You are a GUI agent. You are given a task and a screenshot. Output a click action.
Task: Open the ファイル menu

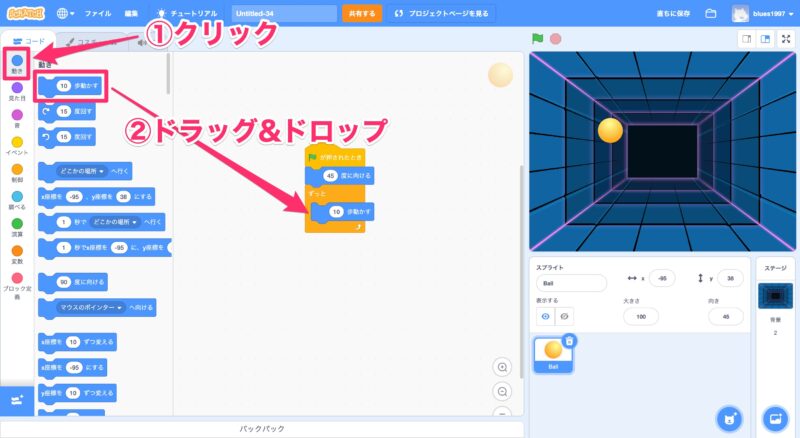coord(98,13)
